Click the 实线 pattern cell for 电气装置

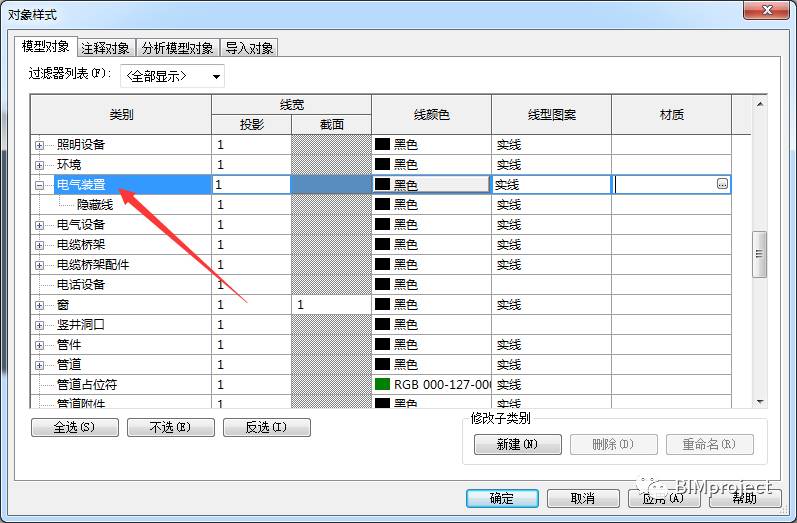coord(551,184)
